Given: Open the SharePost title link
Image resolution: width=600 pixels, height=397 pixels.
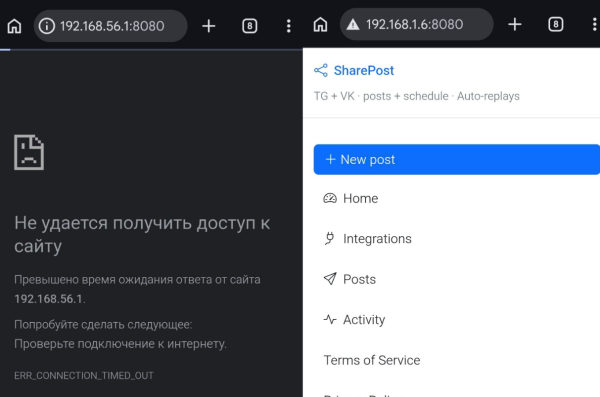Looking at the screenshot, I should 364,70.
